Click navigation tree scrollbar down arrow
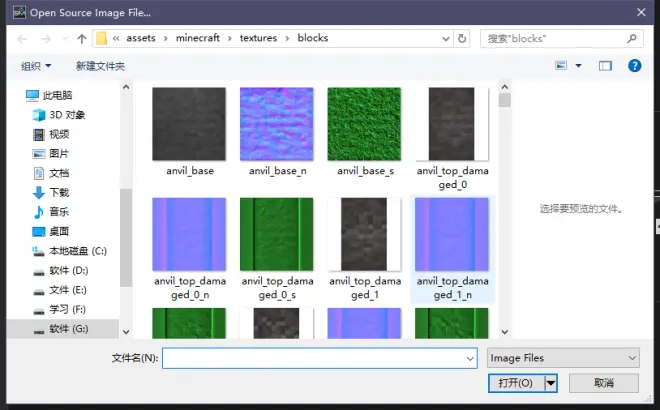Image resolution: width=660 pixels, height=410 pixels. [x=126, y=332]
